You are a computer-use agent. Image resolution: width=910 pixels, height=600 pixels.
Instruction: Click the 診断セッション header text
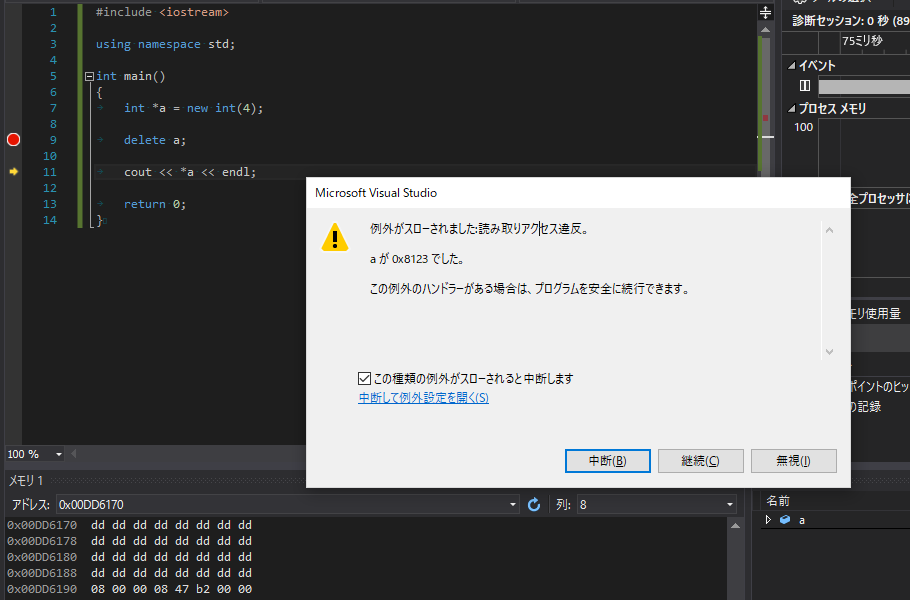point(850,21)
